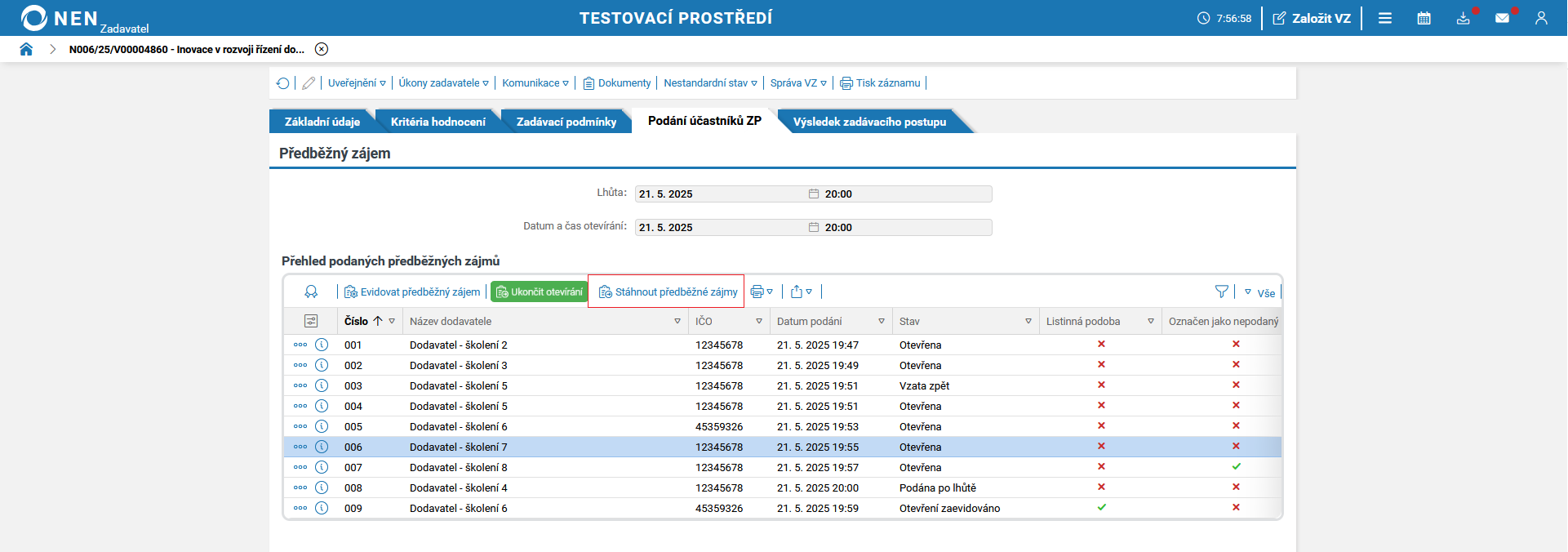Show info for row 008
The height and width of the screenshot is (552, 1568).
[x=322, y=487]
